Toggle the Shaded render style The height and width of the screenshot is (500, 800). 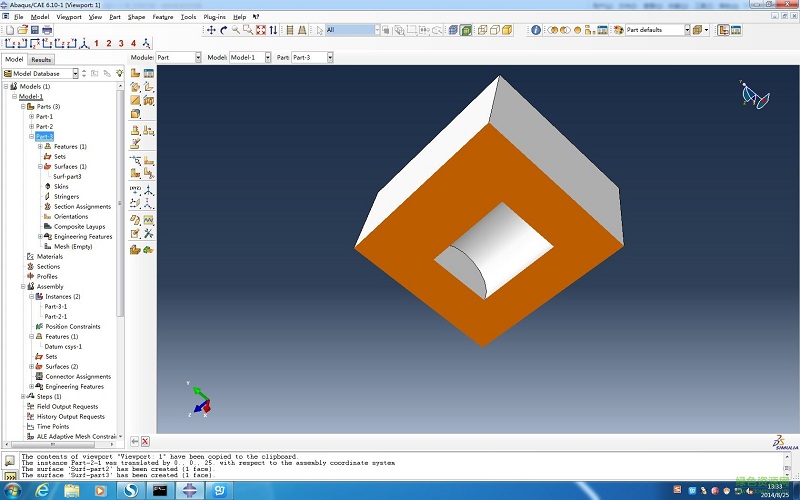click(506, 30)
